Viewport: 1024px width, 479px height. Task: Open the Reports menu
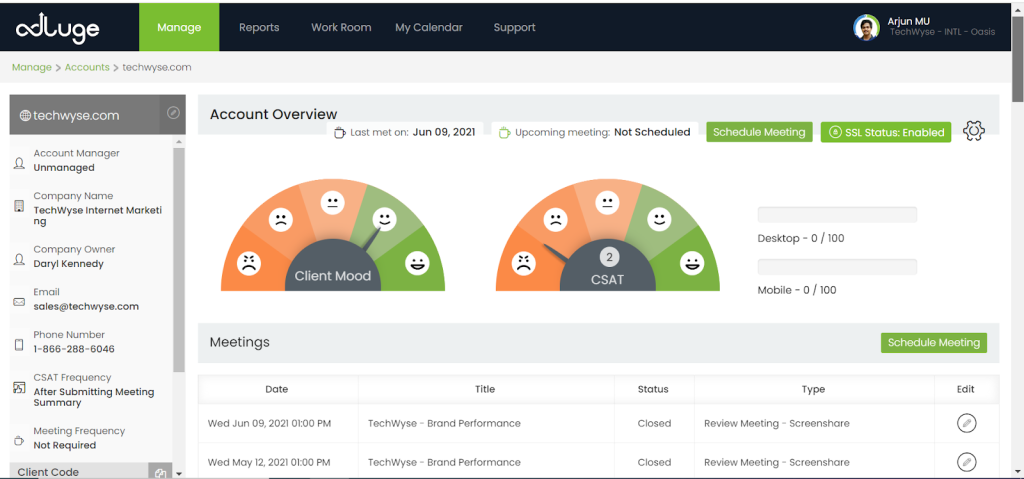click(259, 28)
